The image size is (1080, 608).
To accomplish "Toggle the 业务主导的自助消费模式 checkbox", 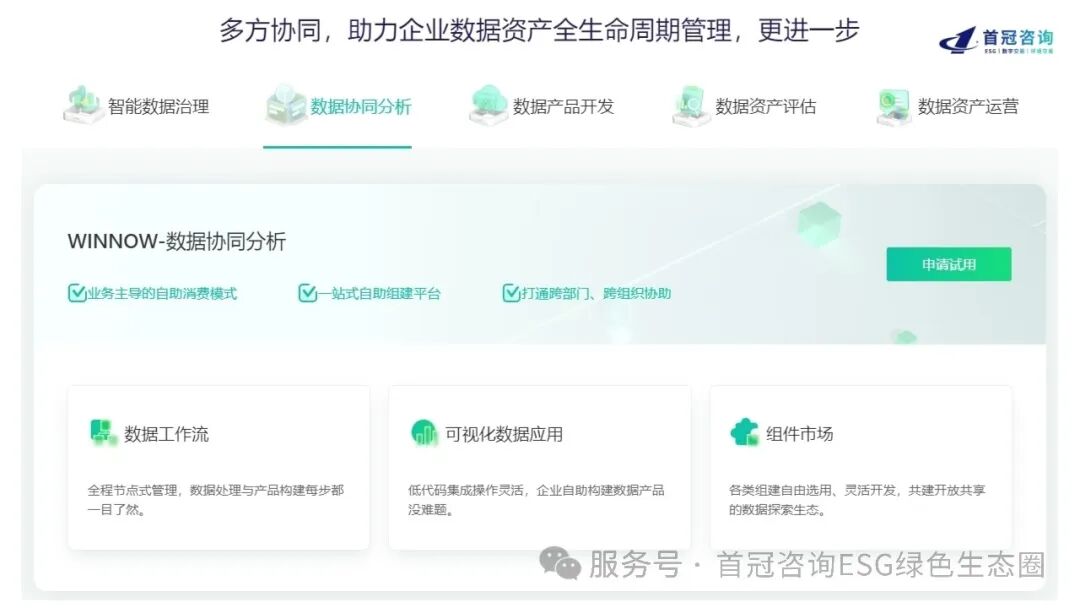I will [x=76, y=293].
